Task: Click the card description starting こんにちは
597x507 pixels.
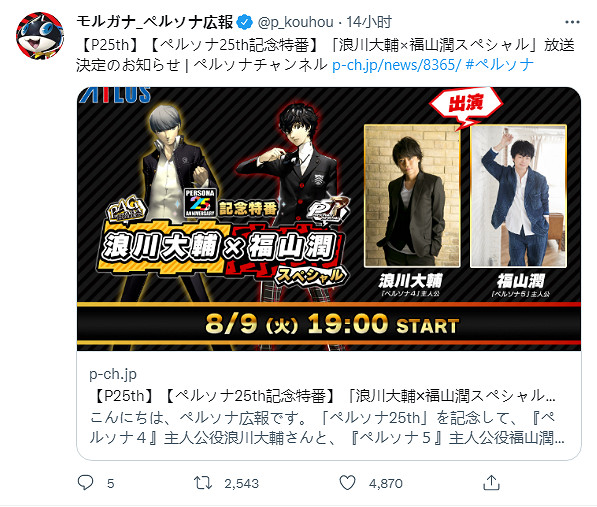Action: [x=327, y=428]
